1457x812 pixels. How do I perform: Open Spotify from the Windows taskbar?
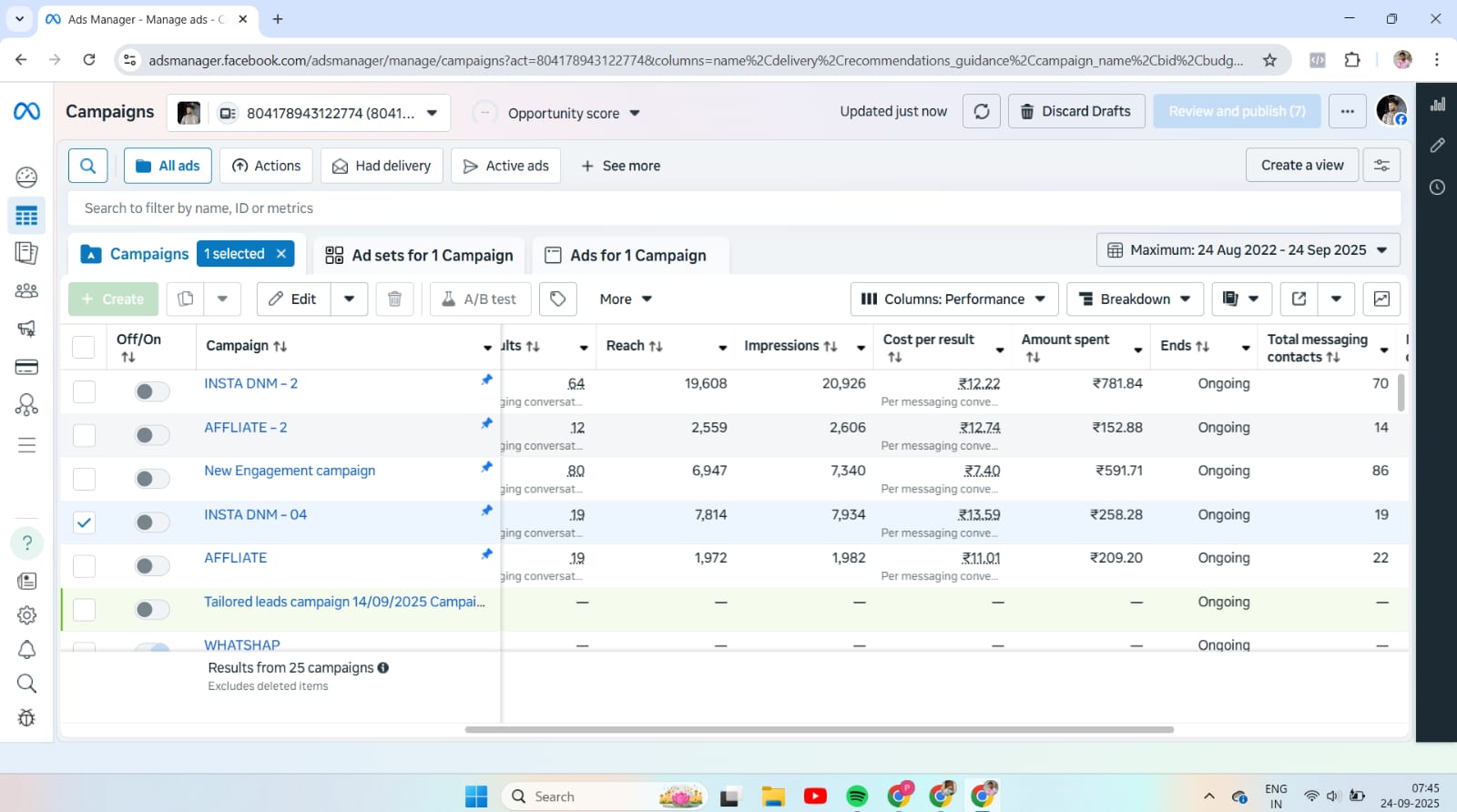[x=857, y=797]
